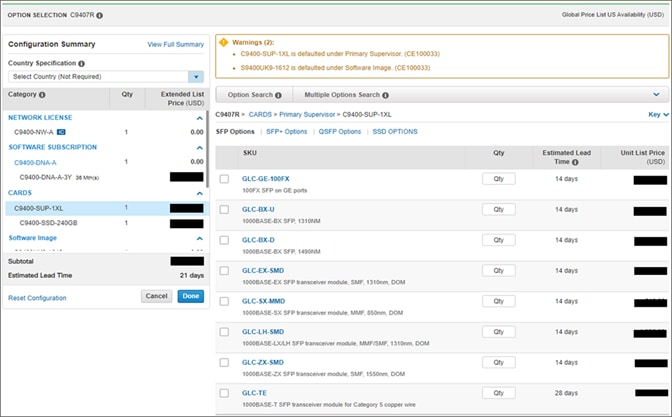Click Qty field for GLC-SX-MMD
This screenshot has width=672, height=417.
click(499, 301)
